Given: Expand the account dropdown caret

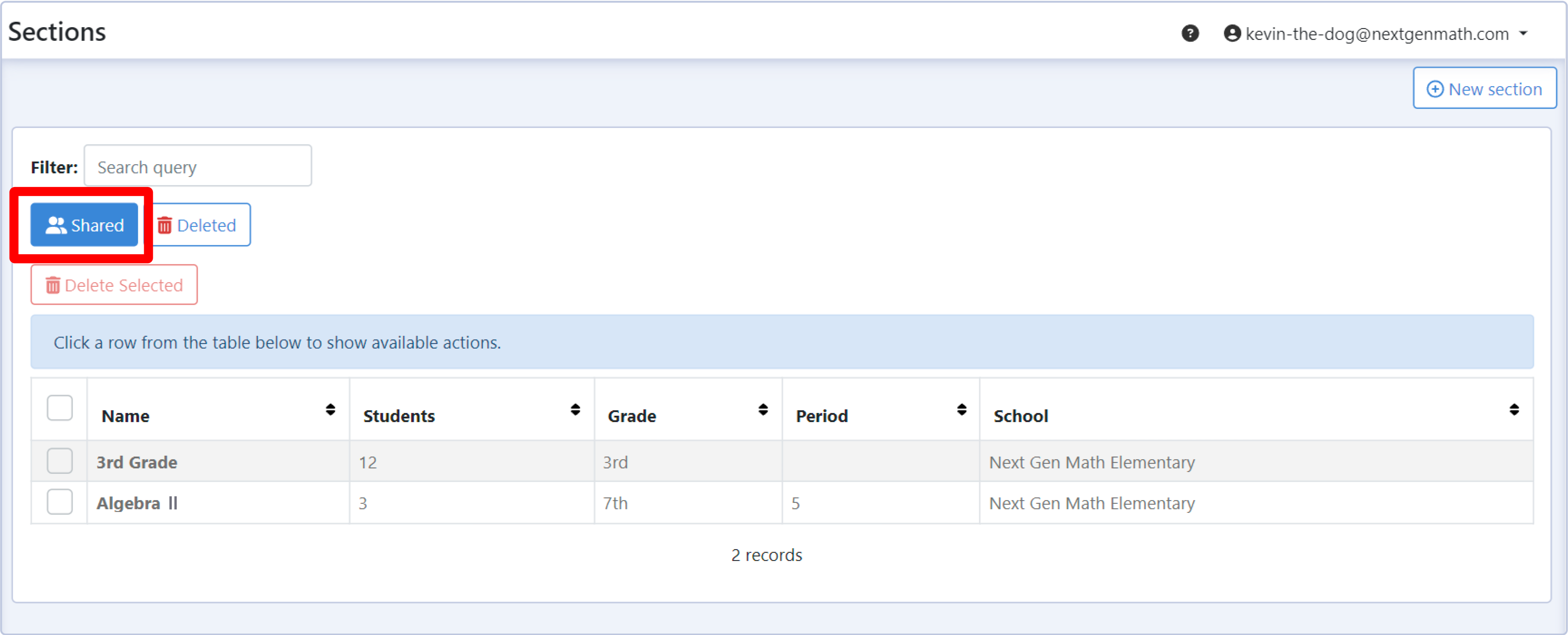Looking at the screenshot, I should (x=1524, y=34).
